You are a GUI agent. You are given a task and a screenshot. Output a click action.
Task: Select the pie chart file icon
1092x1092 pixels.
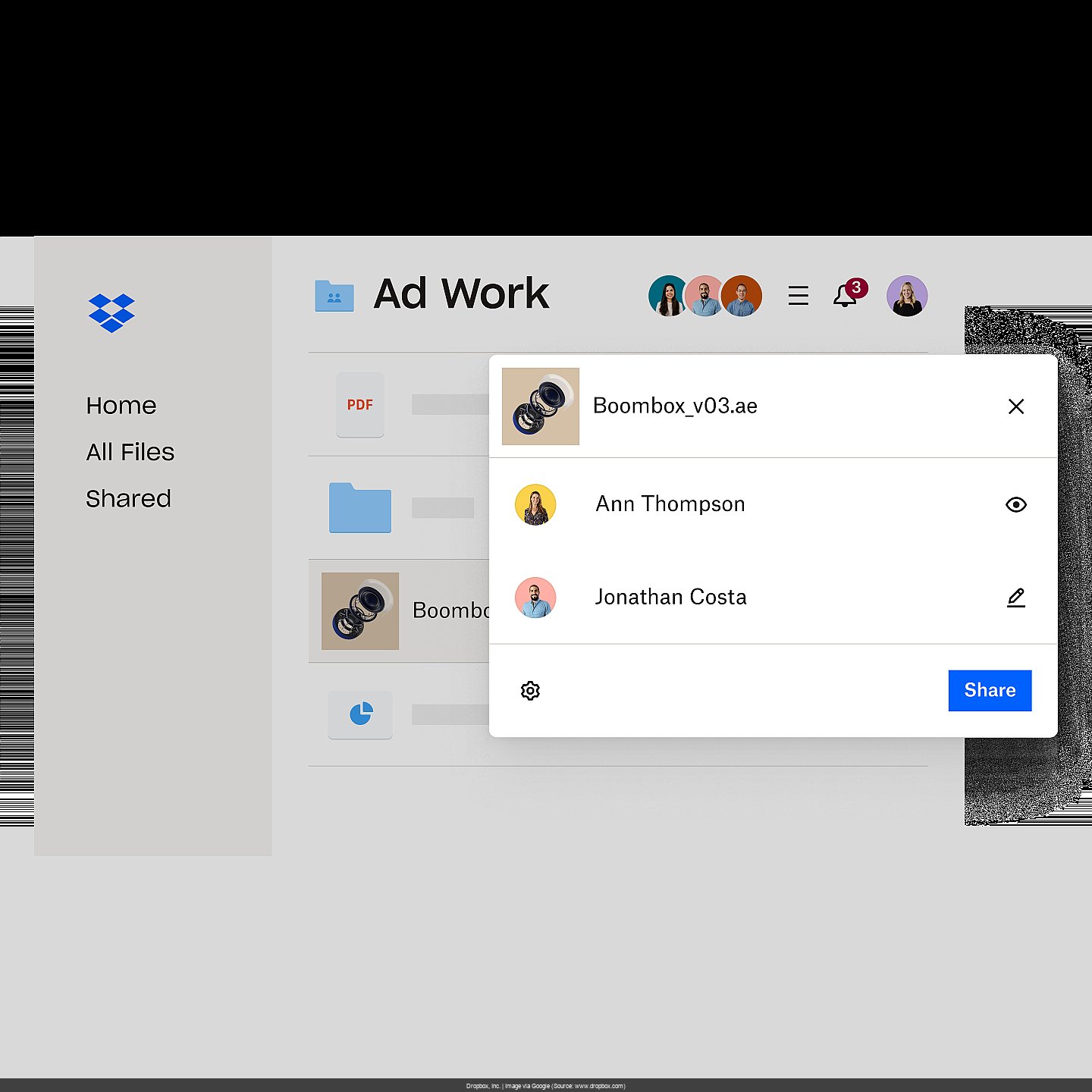point(360,714)
